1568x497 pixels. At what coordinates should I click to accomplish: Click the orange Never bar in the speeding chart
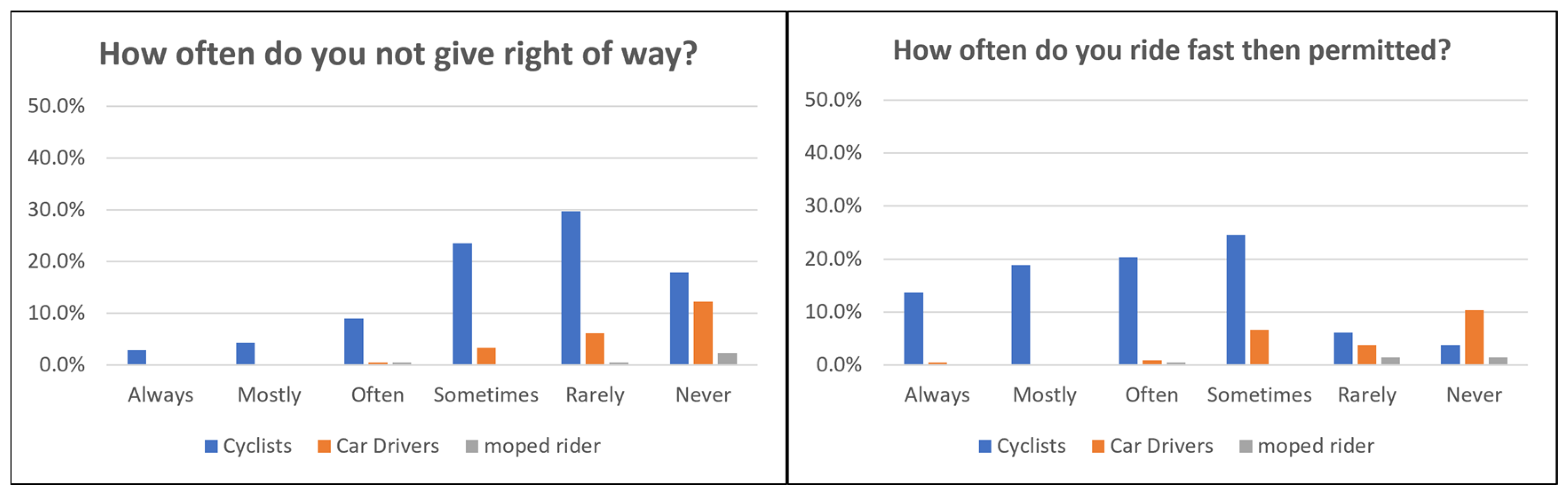(x=1474, y=337)
